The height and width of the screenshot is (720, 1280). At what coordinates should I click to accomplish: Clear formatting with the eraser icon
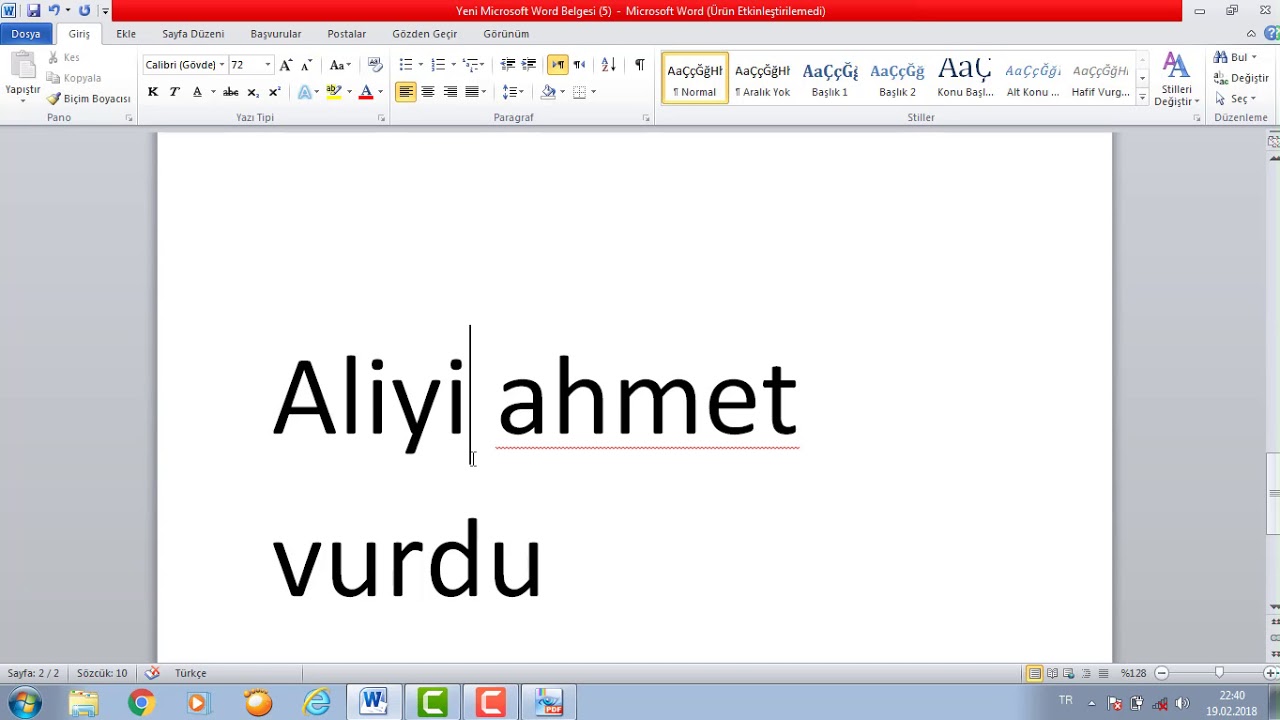click(375, 65)
